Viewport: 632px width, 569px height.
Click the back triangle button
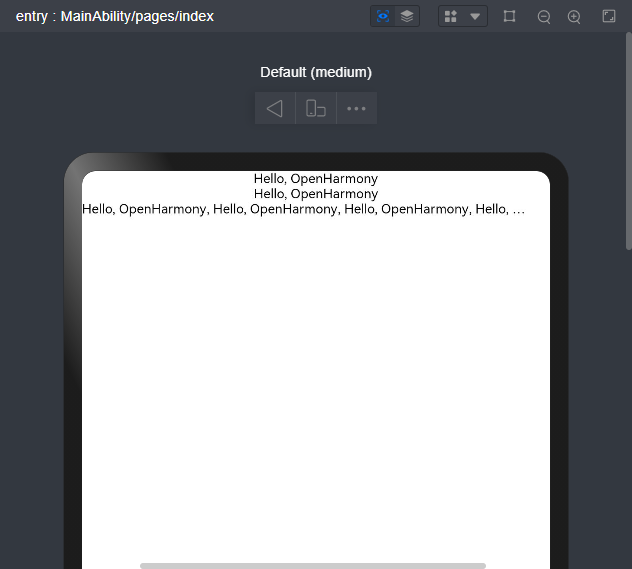pyautogui.click(x=275, y=108)
